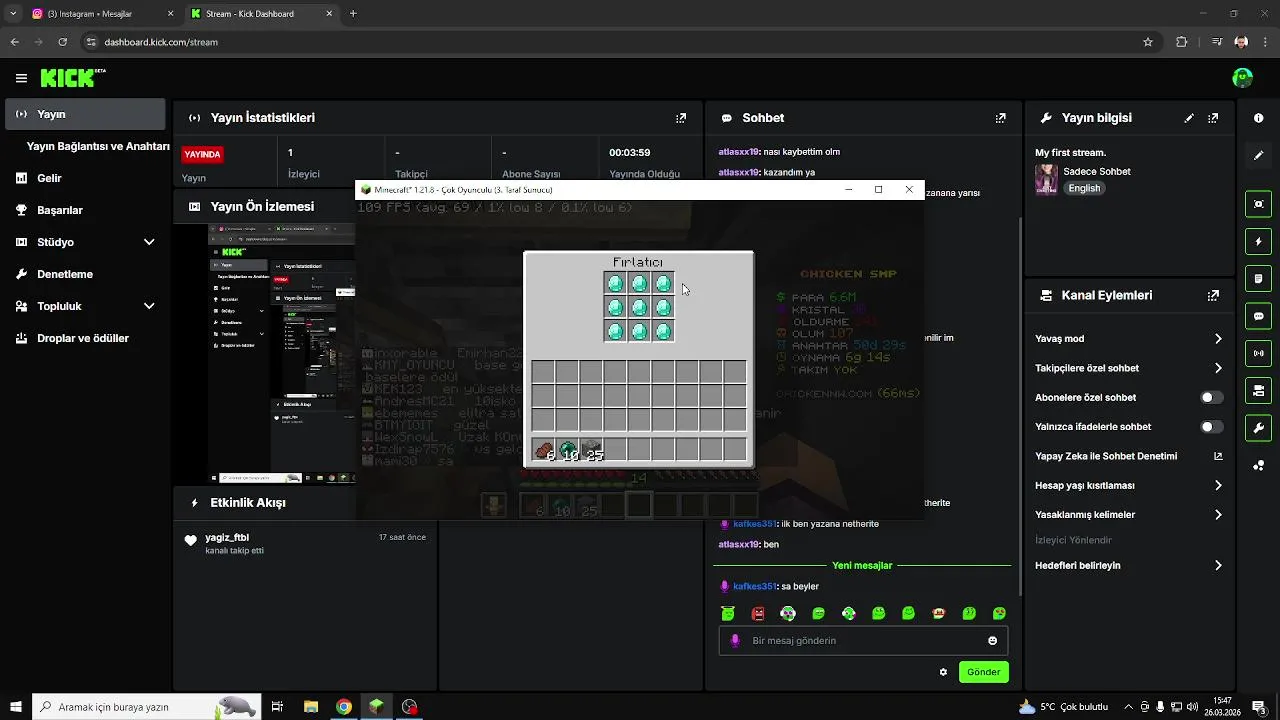1280x720 pixels.
Task: Toggle the stream preview widget icon in sidebar
Action: (x=1259, y=204)
